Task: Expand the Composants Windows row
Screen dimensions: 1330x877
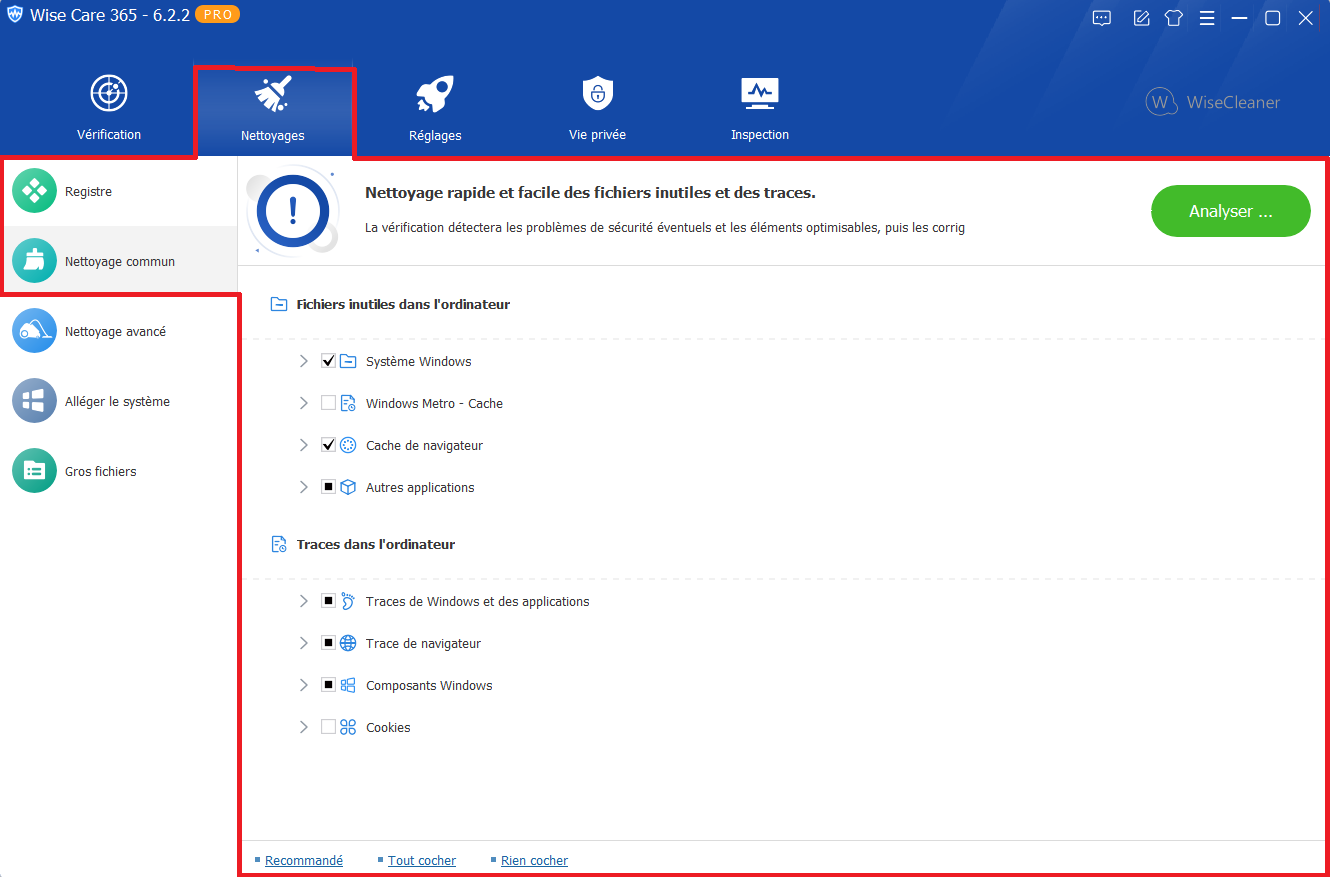Action: pos(304,685)
